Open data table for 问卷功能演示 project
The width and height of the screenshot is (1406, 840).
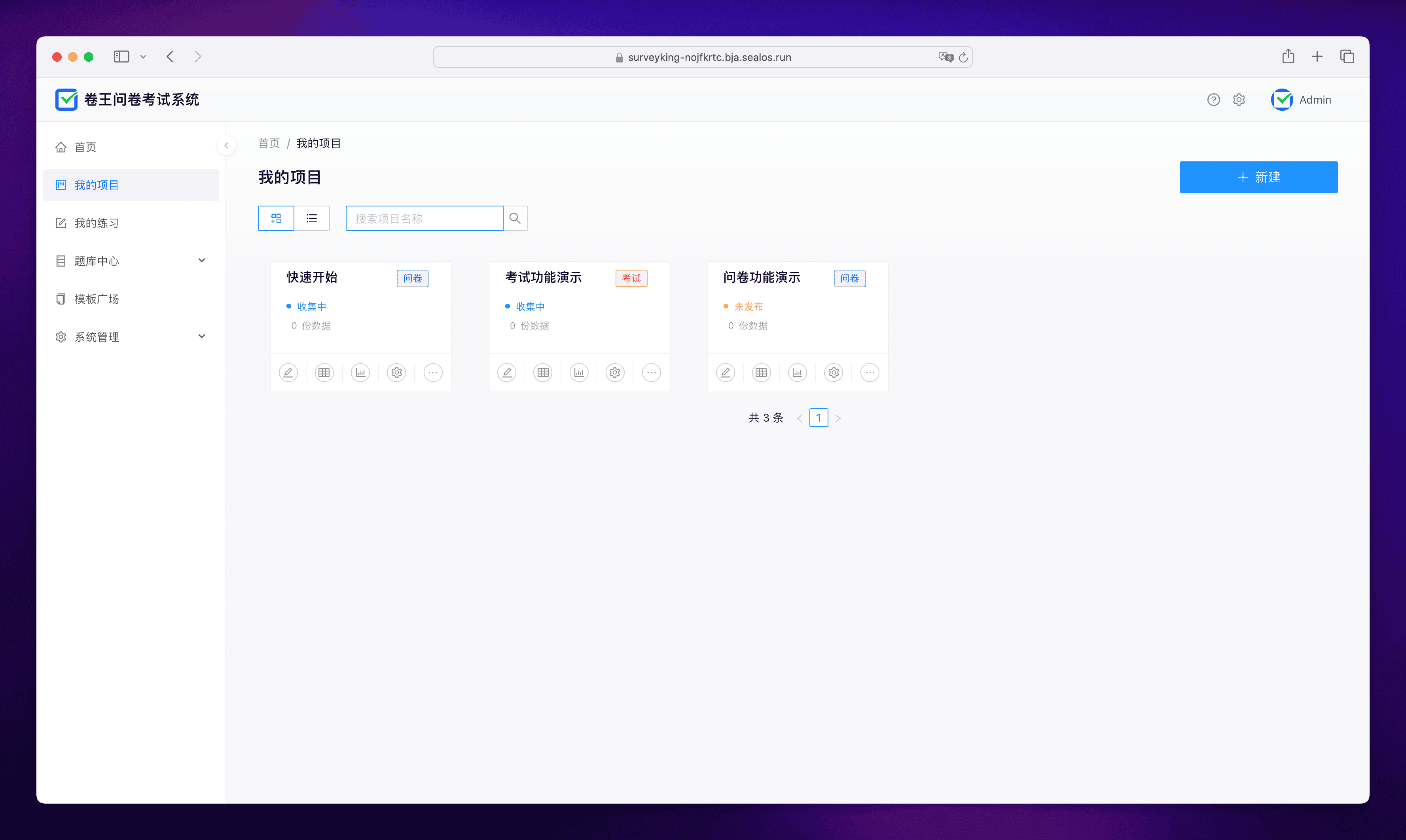[x=762, y=373]
